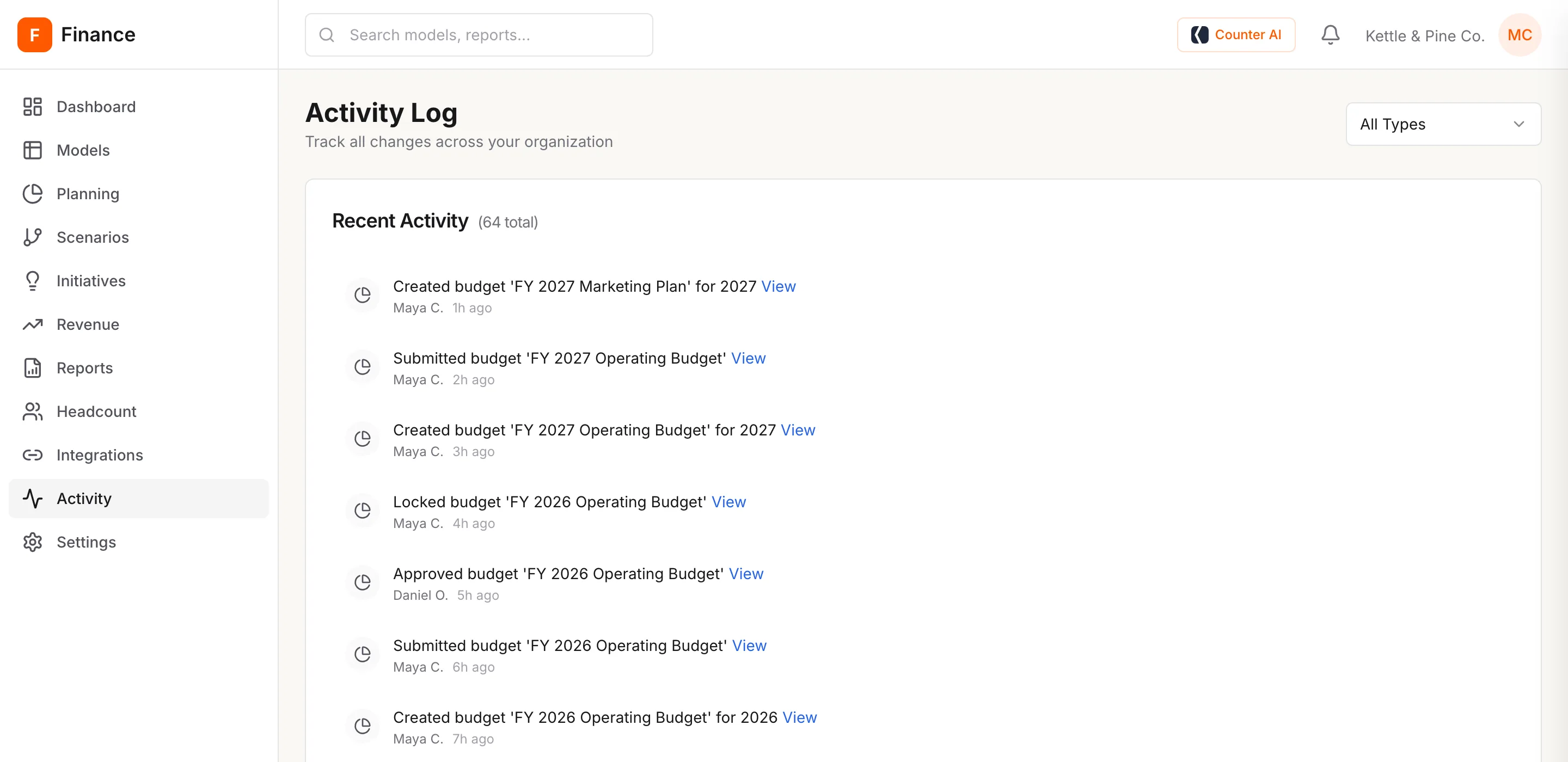Click the Activity pulse icon

32,499
